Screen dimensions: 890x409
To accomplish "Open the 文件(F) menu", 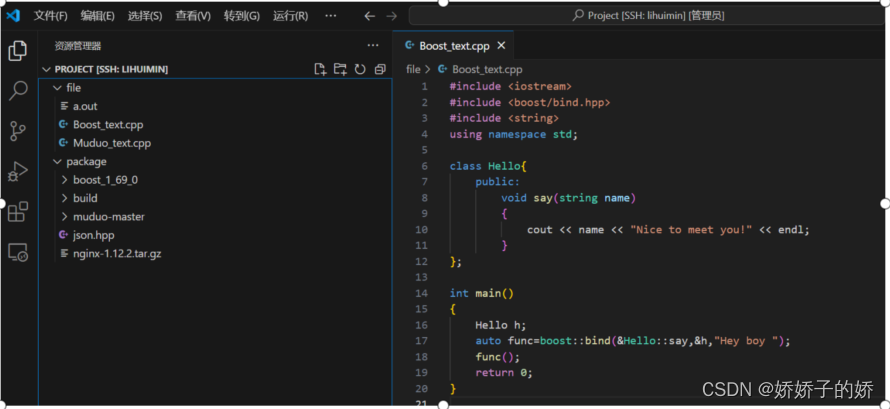I will point(51,16).
